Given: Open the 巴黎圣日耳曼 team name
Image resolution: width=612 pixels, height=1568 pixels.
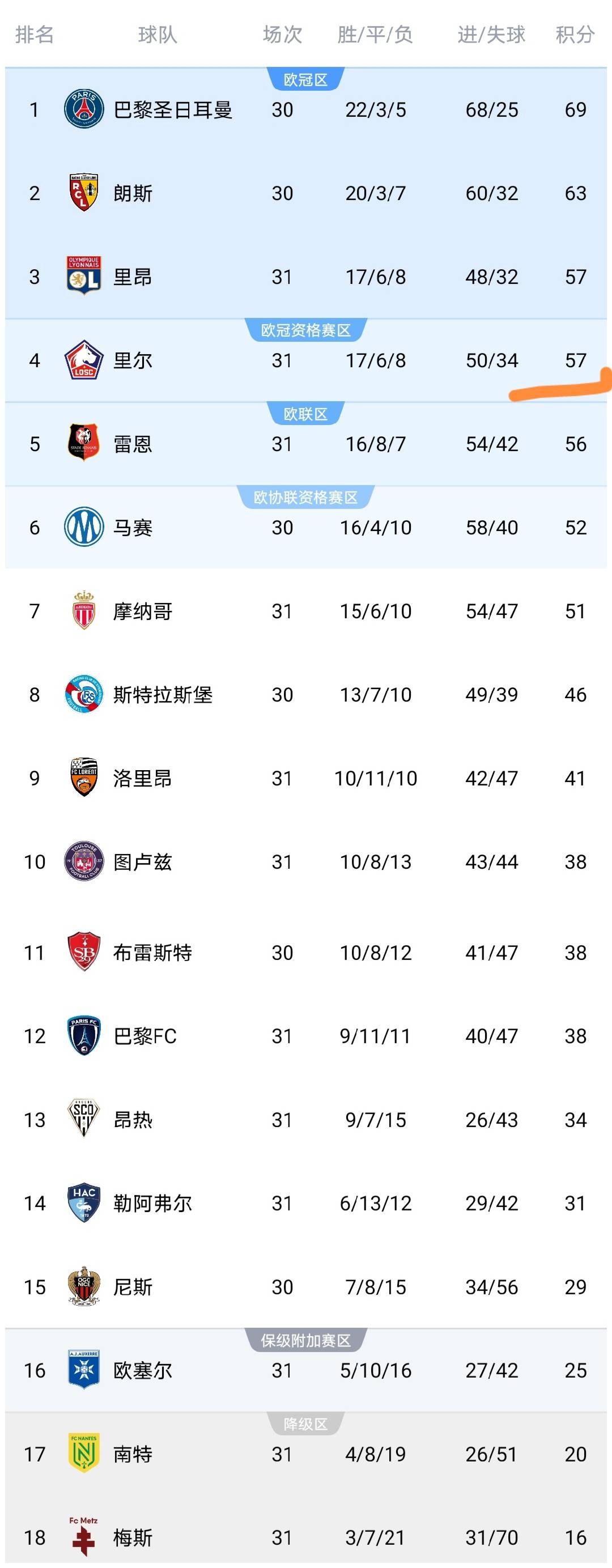Looking at the screenshot, I should (x=173, y=110).
